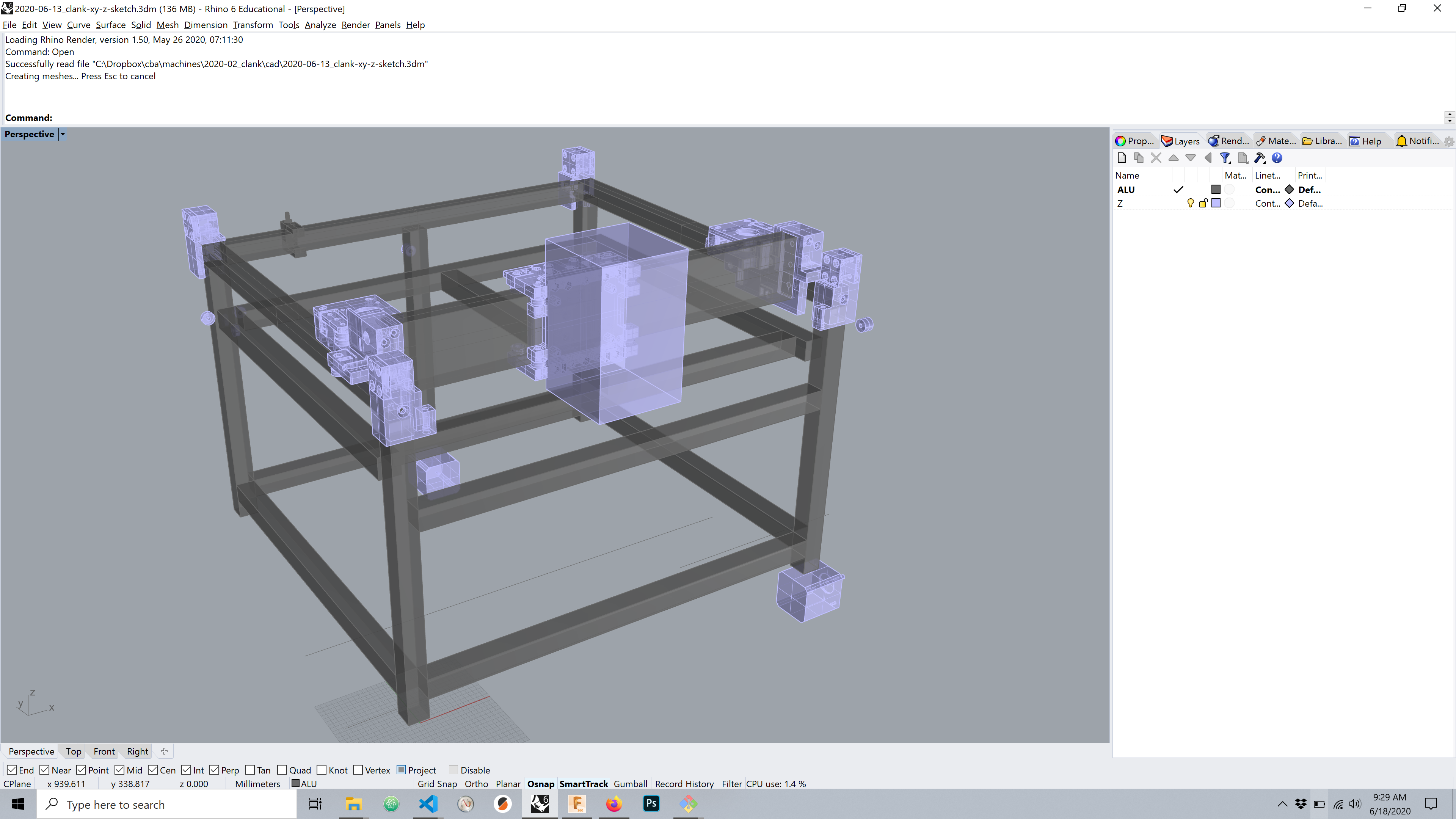Enable Grid Snap in status bar
The image size is (1456, 819).
tap(437, 784)
